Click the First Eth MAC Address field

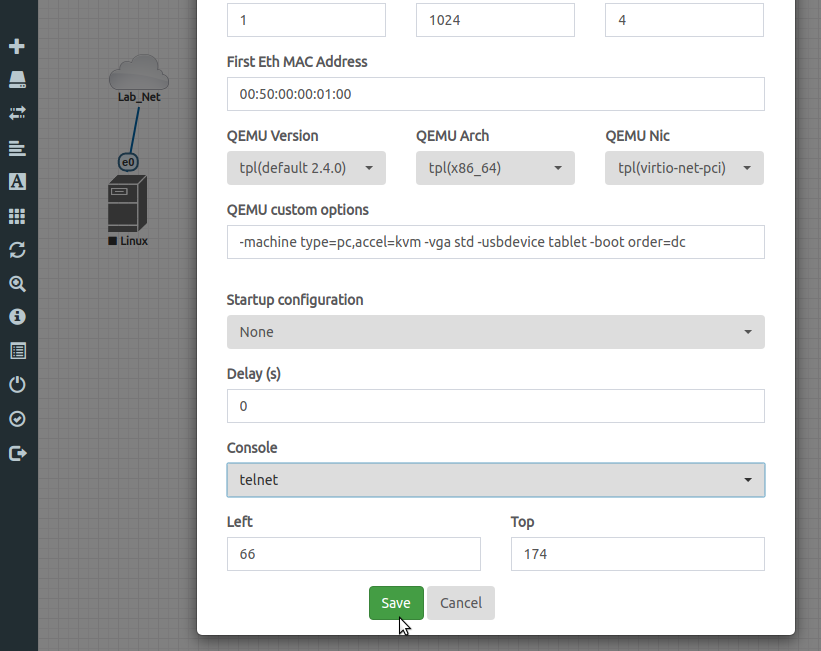click(495, 94)
